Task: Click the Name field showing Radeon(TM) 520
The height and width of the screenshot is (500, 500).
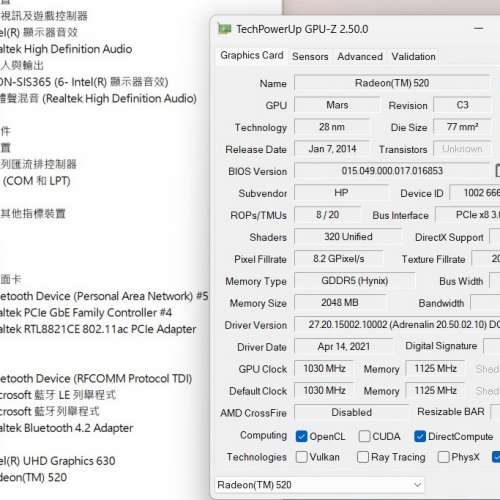Action: tap(392, 83)
